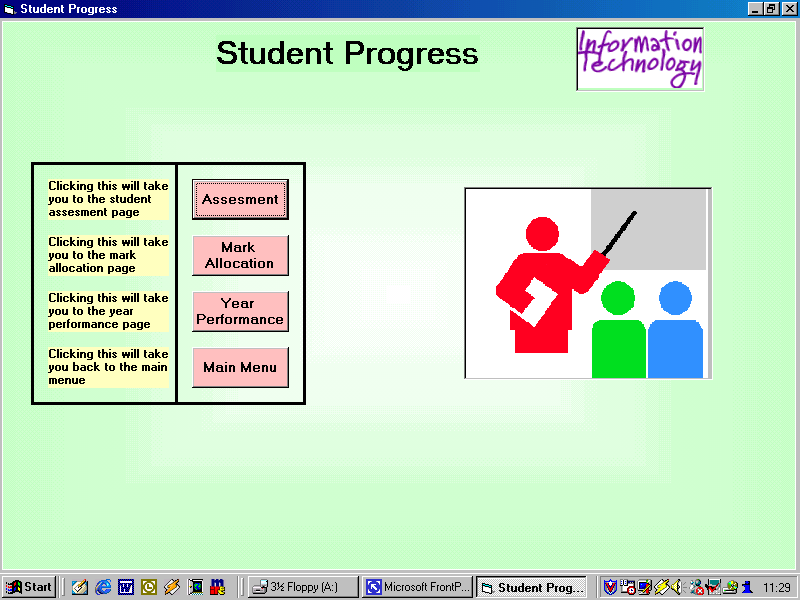The height and width of the screenshot is (600, 800).
Task: Click the note about the year performance page
Action: point(108,311)
